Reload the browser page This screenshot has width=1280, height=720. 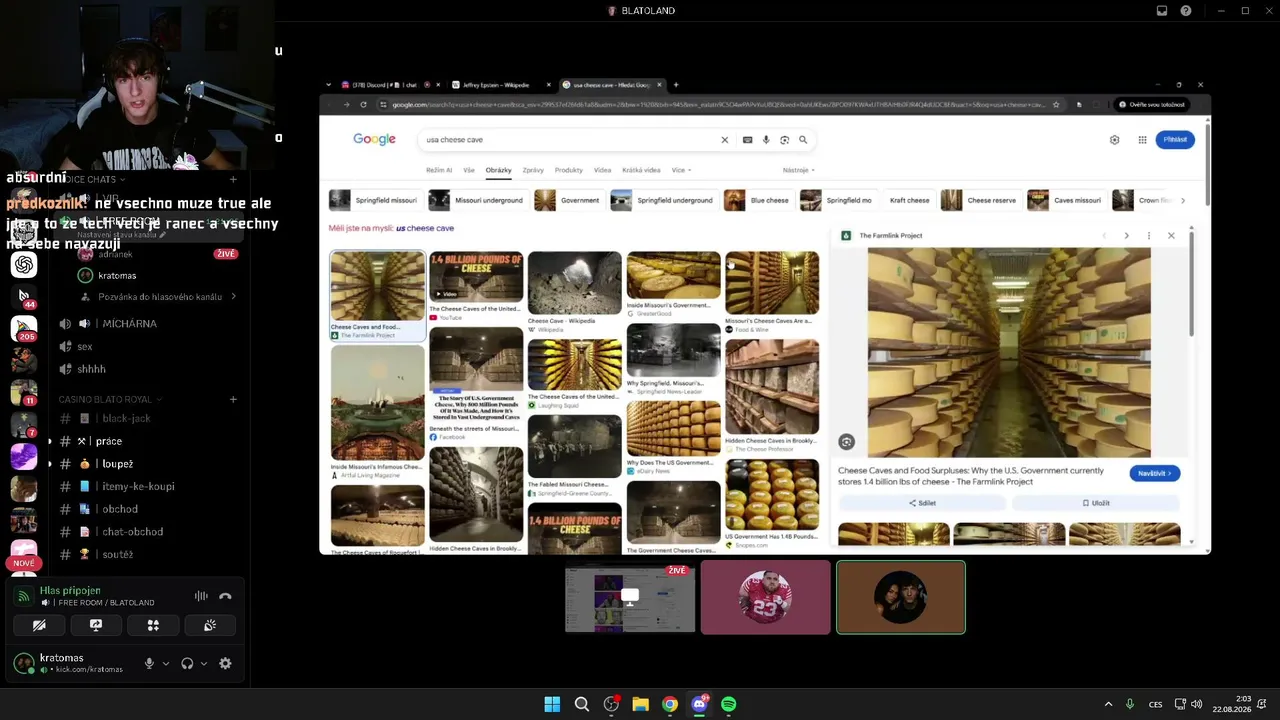click(363, 104)
